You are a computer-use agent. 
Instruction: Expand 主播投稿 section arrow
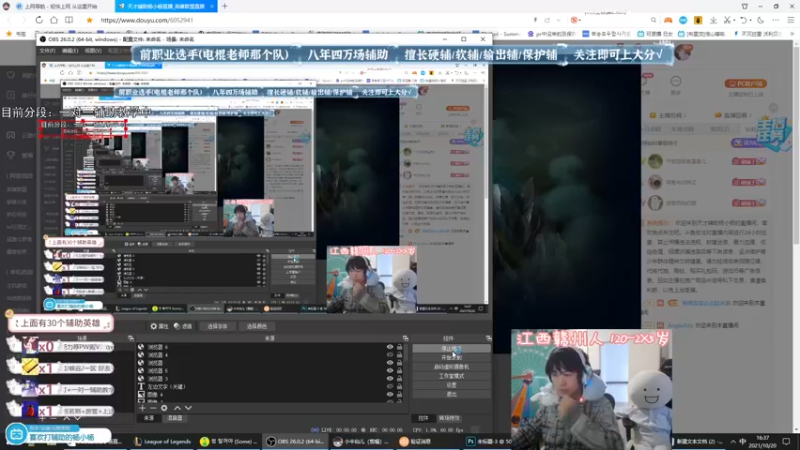[685, 115]
